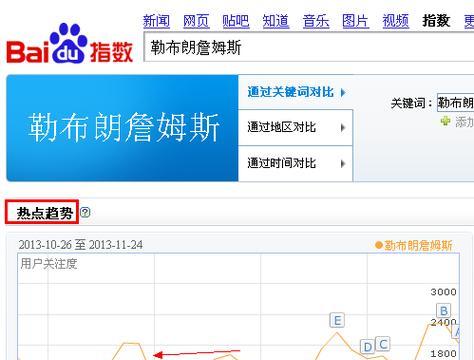This screenshot has width=474, height=360.
Task: Open the help icon beside 热点趋势
Action: [x=85, y=212]
